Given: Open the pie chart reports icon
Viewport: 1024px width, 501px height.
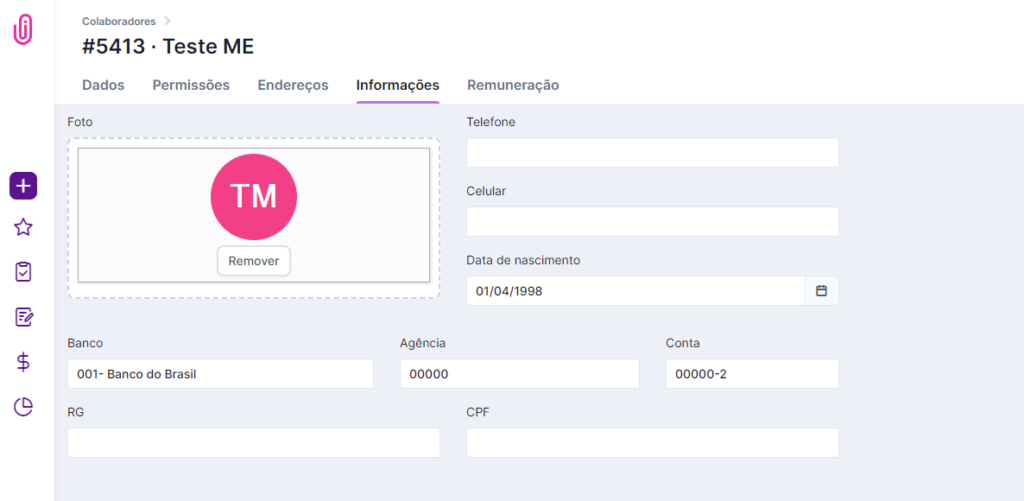Looking at the screenshot, I should click(23, 407).
